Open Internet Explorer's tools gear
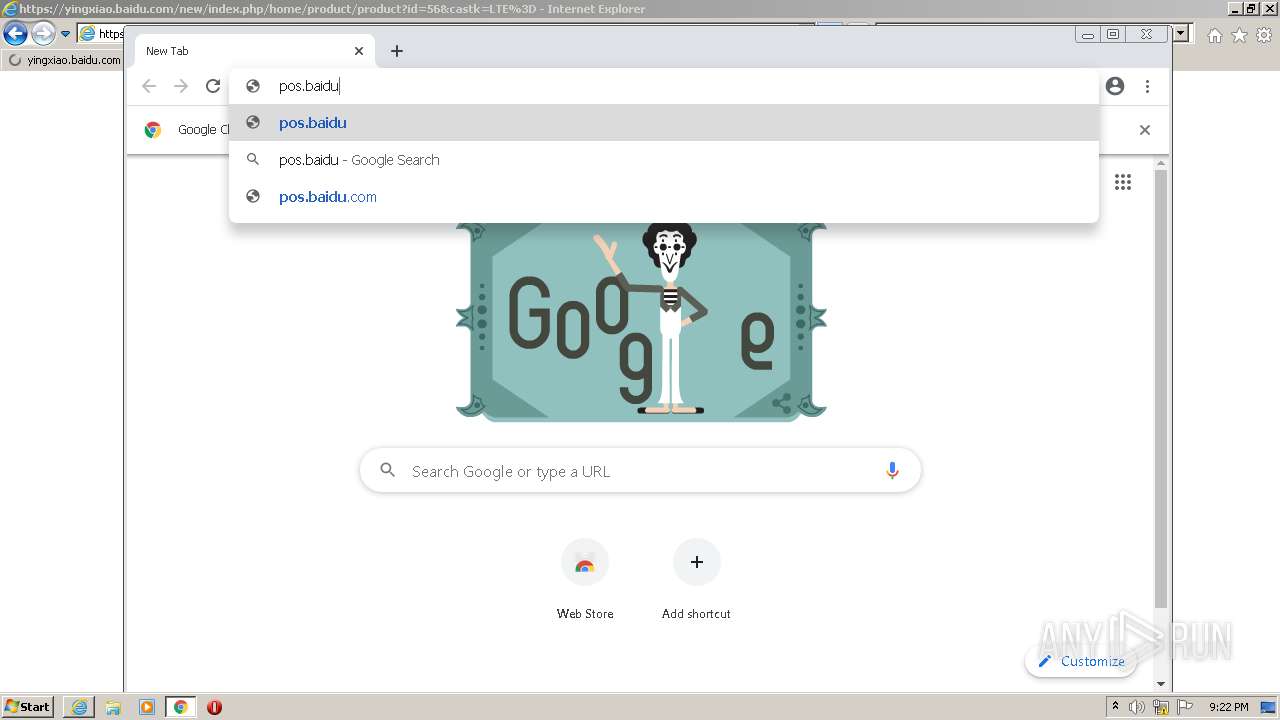1280x720 pixels. click(1264, 36)
